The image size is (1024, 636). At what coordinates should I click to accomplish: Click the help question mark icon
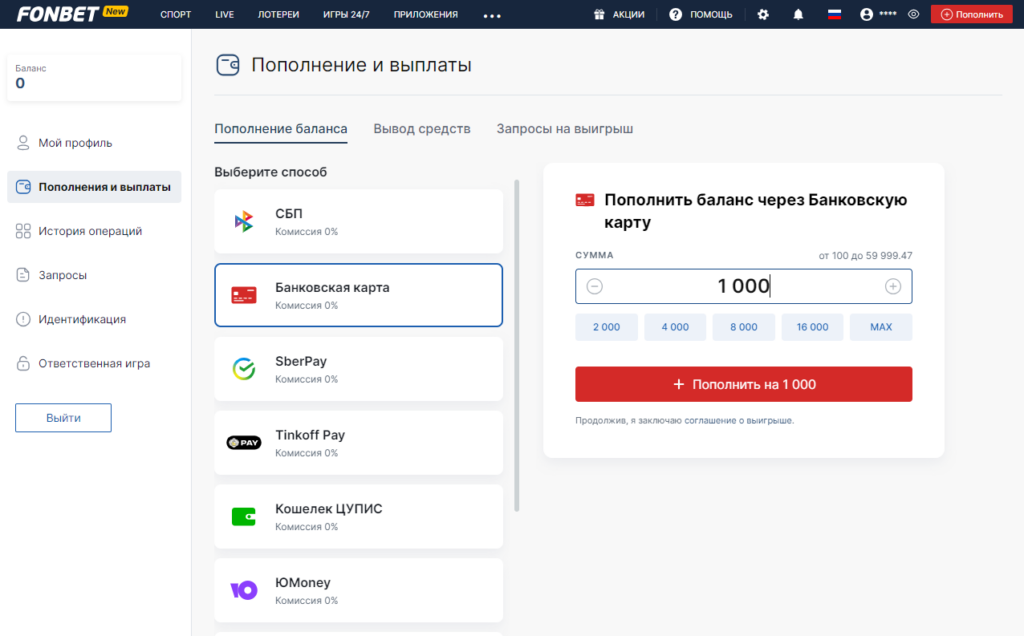675,14
